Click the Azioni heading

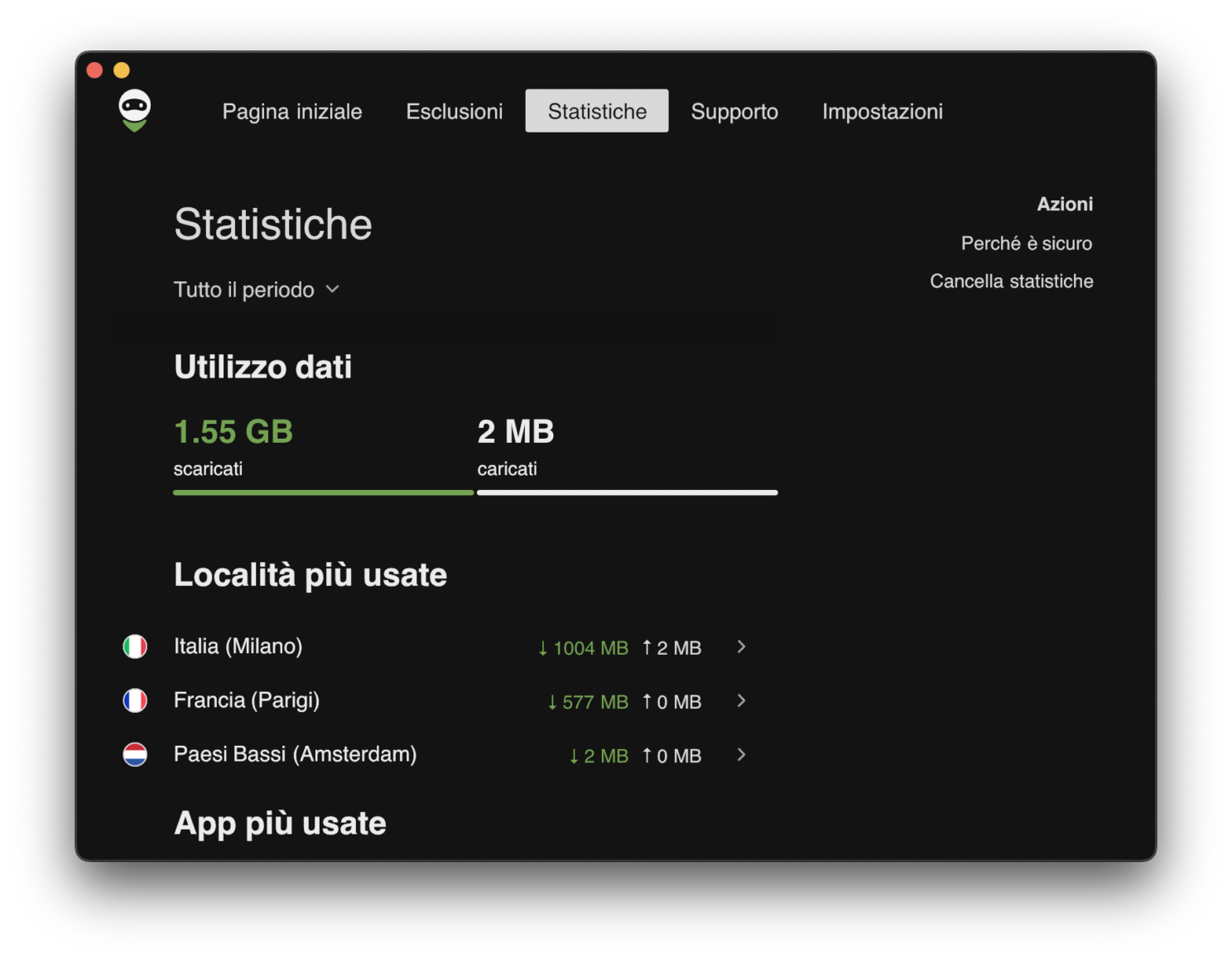[x=1065, y=204]
